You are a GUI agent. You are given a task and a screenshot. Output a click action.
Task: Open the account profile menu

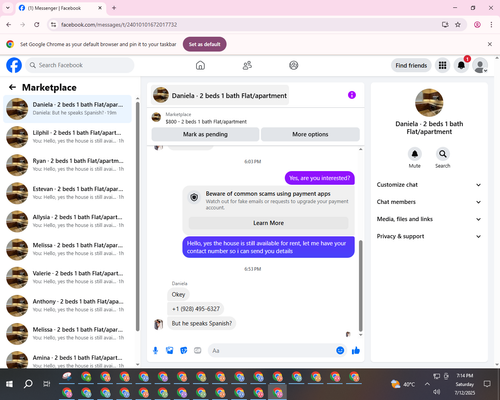(x=480, y=65)
